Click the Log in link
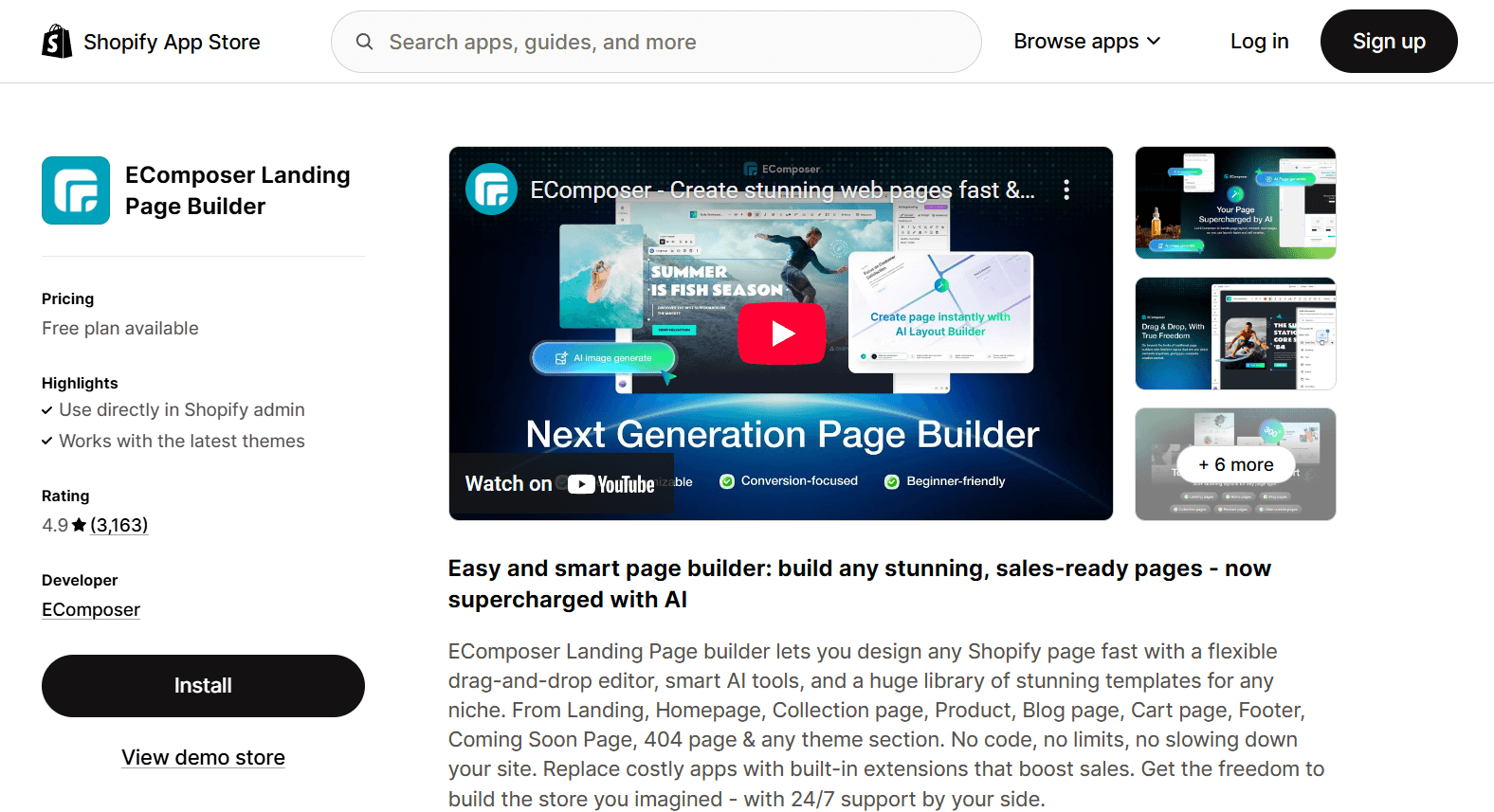 1259,42
